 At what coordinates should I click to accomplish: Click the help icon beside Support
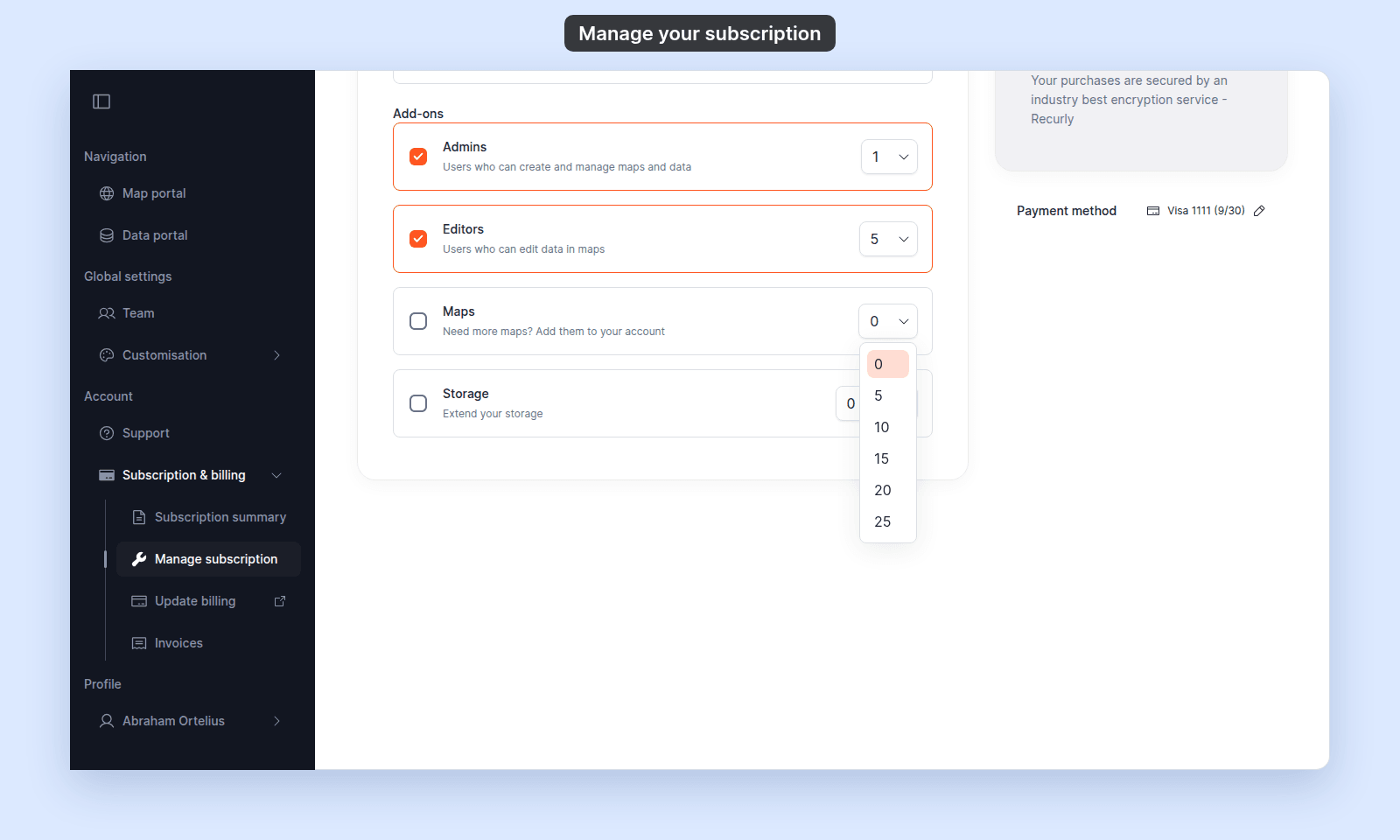tap(107, 433)
